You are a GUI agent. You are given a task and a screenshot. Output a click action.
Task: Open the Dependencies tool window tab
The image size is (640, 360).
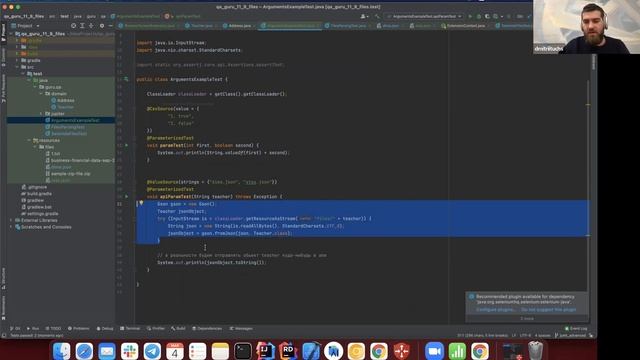coord(207,328)
